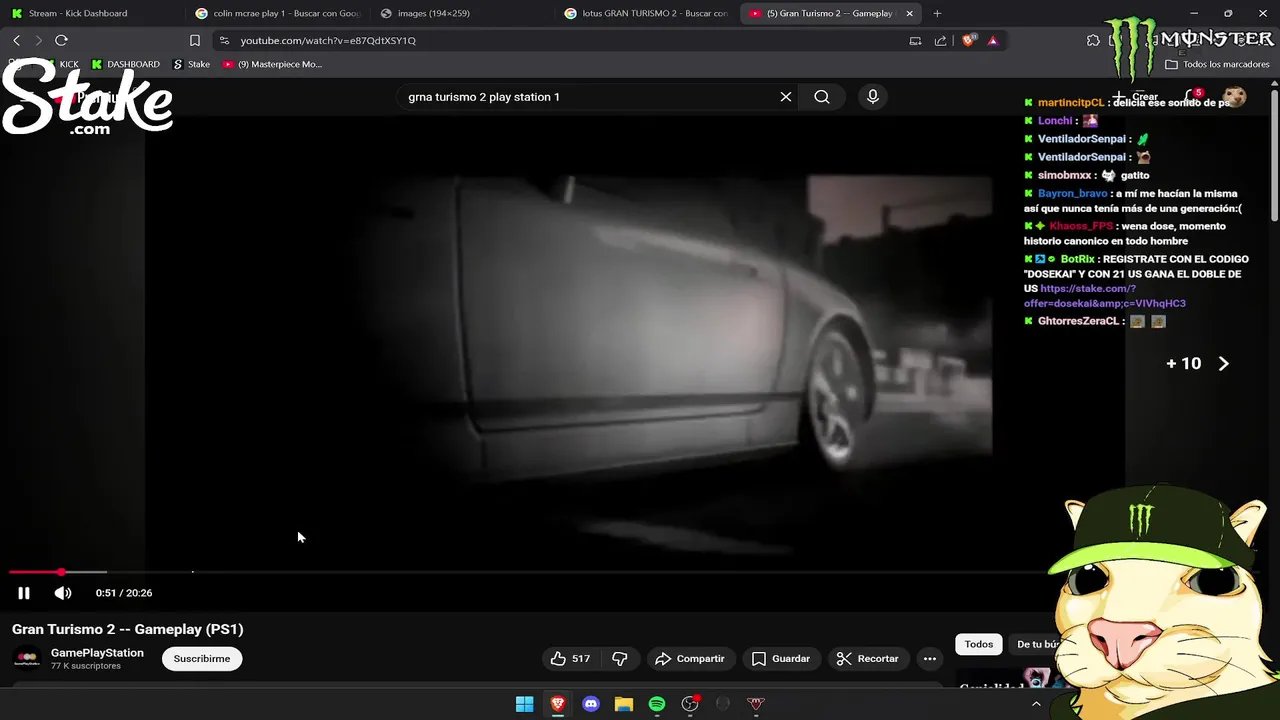Screen dimensions: 1280x720
Task: Open the DASHBOARD bookmark
Action: click(126, 64)
